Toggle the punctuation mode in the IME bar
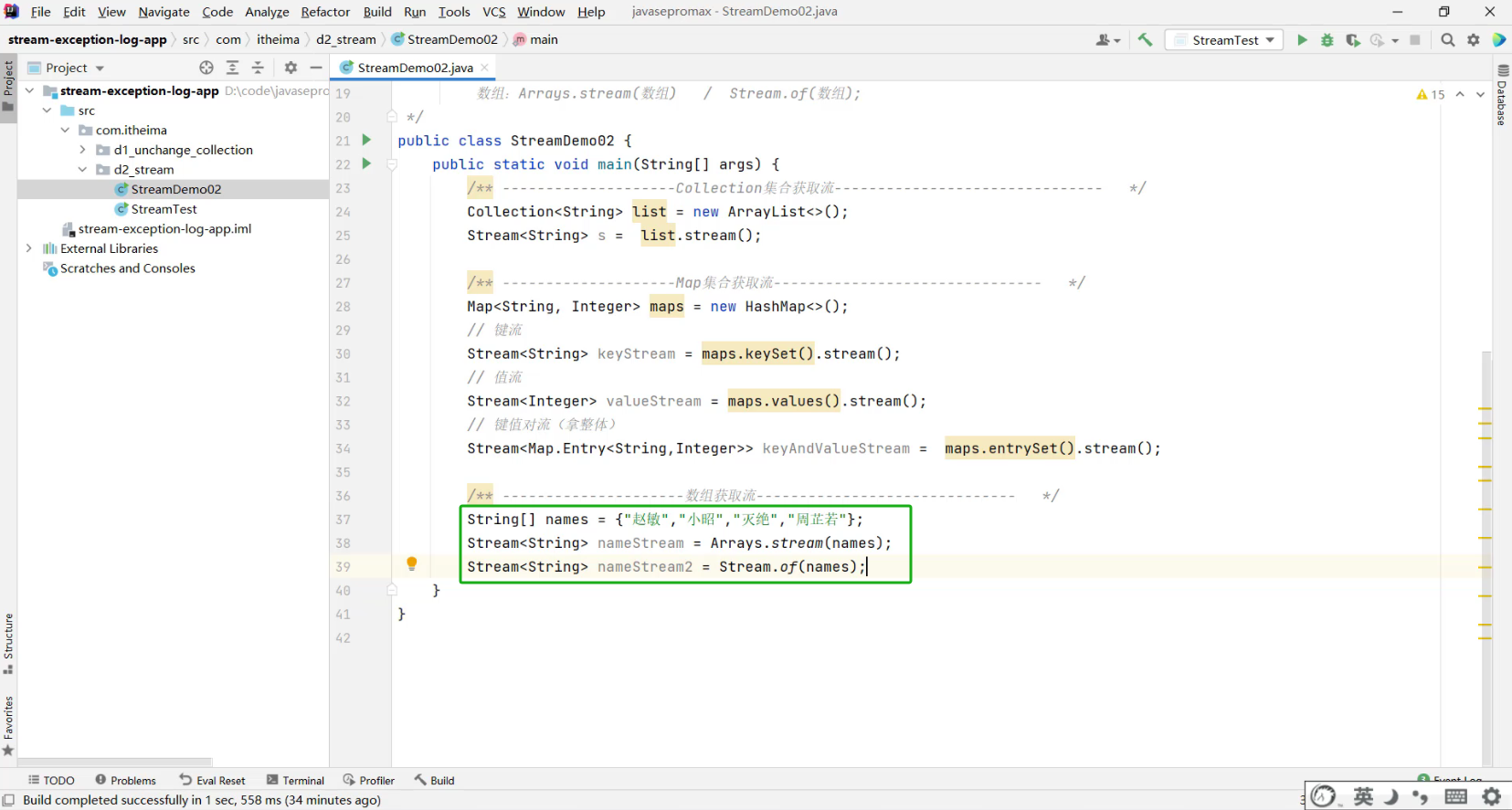 (1421, 796)
